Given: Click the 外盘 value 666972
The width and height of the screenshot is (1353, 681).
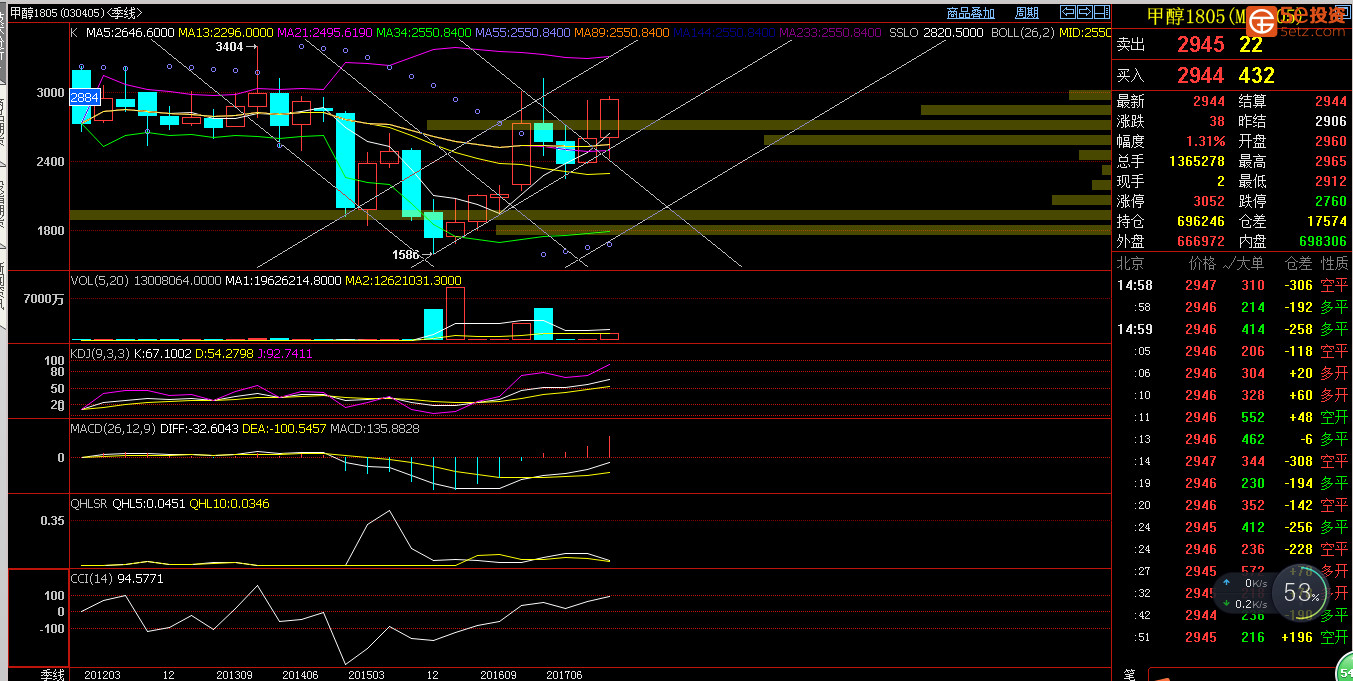Looking at the screenshot, I should tap(1201, 241).
